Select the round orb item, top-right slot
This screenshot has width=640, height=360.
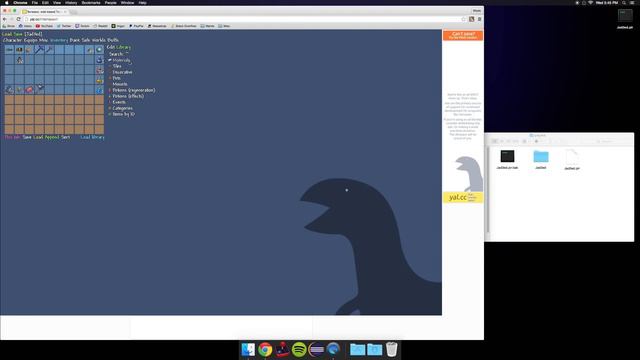pyautogui.click(x=99, y=50)
